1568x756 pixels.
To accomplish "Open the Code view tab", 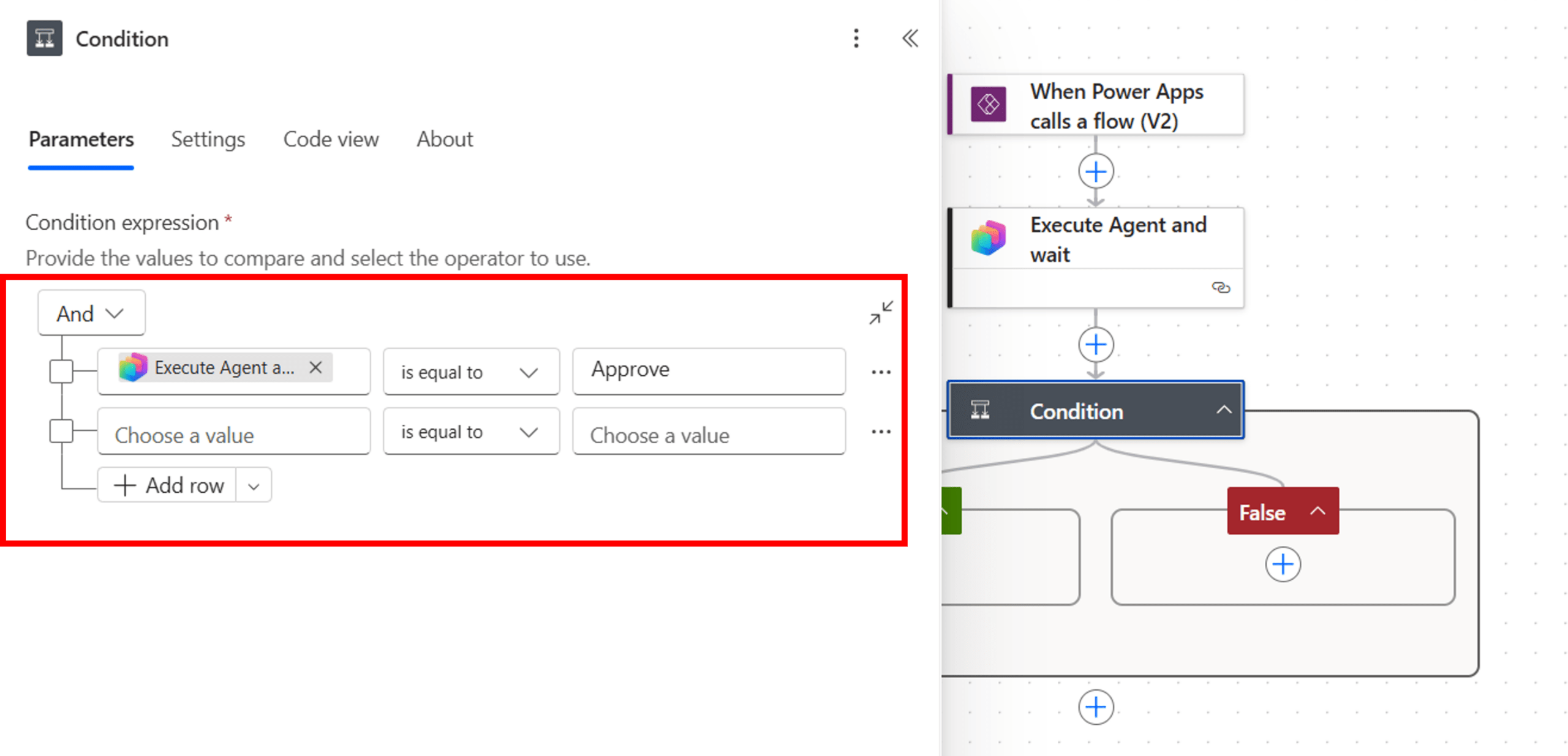I will click(331, 140).
